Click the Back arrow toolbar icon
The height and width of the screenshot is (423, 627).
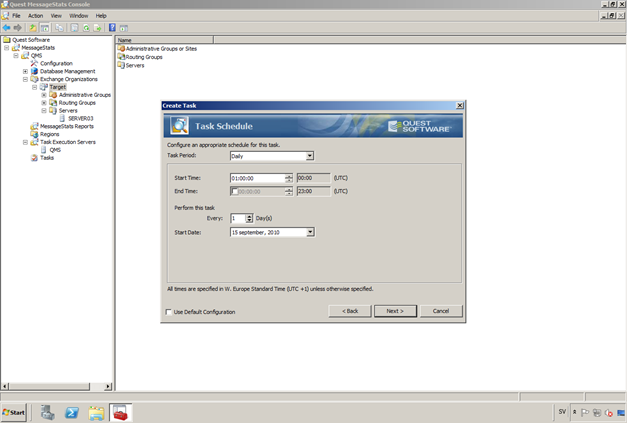[x=6, y=28]
